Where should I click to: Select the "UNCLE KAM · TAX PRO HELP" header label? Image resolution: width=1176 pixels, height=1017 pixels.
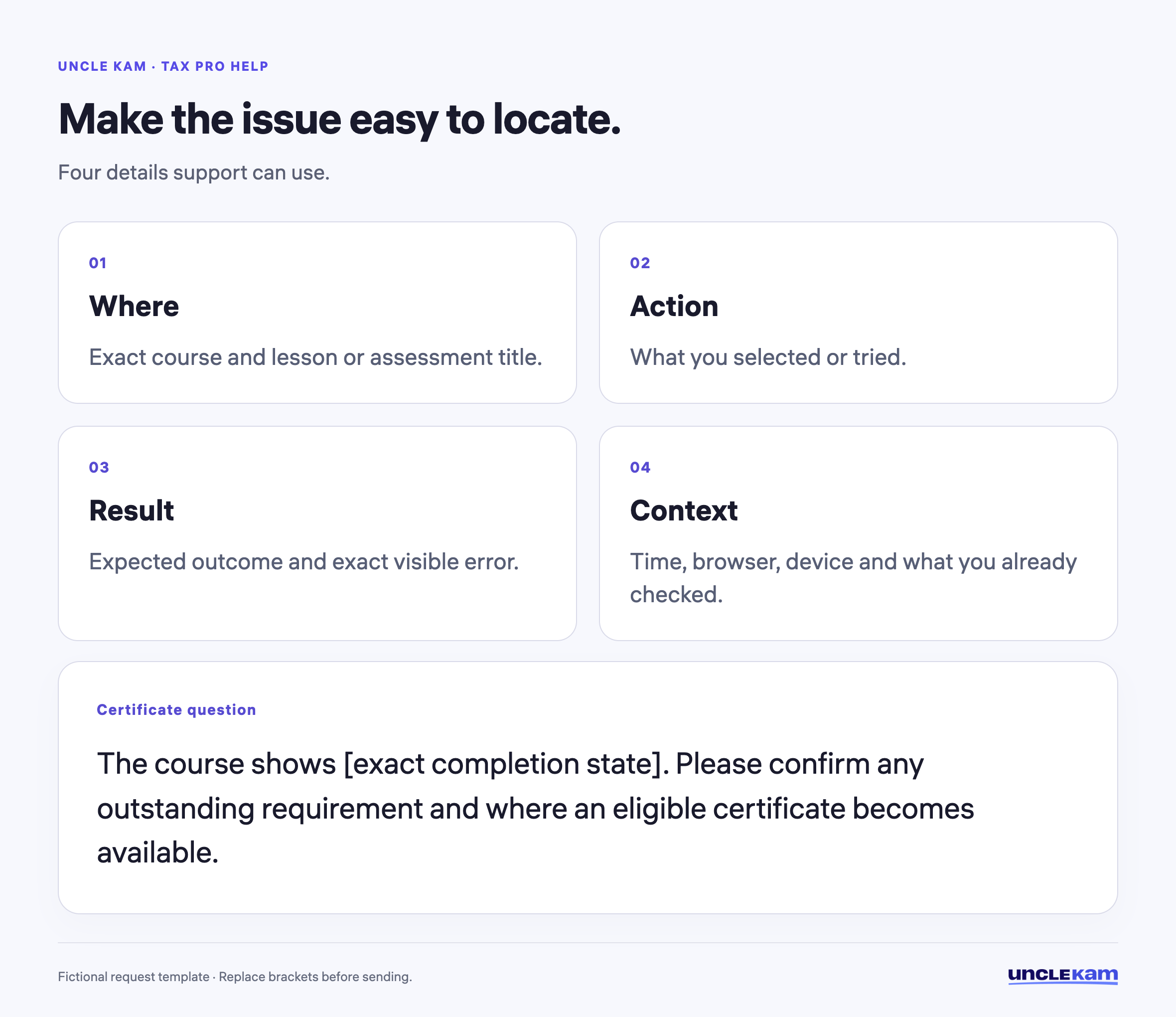tap(163, 66)
